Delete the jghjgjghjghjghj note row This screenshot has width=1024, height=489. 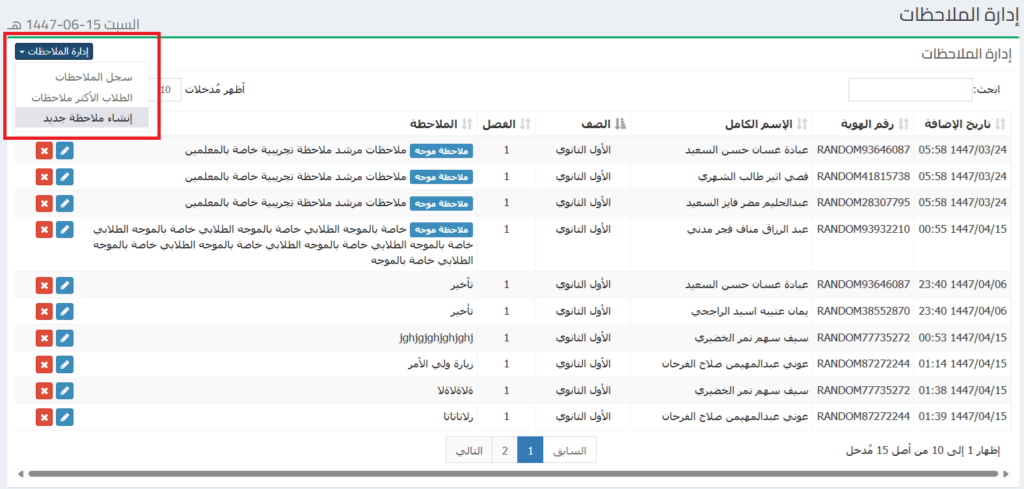[44, 337]
